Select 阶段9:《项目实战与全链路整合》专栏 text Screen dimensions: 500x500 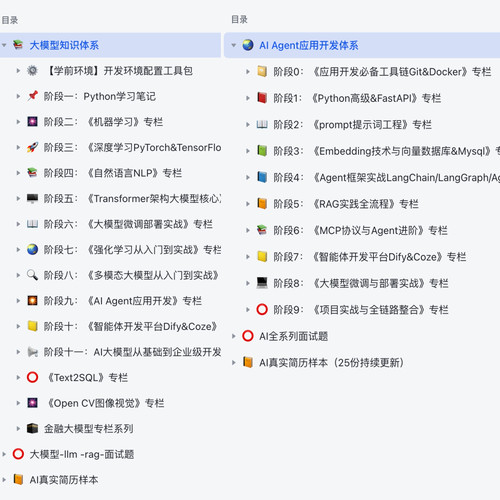point(361,310)
